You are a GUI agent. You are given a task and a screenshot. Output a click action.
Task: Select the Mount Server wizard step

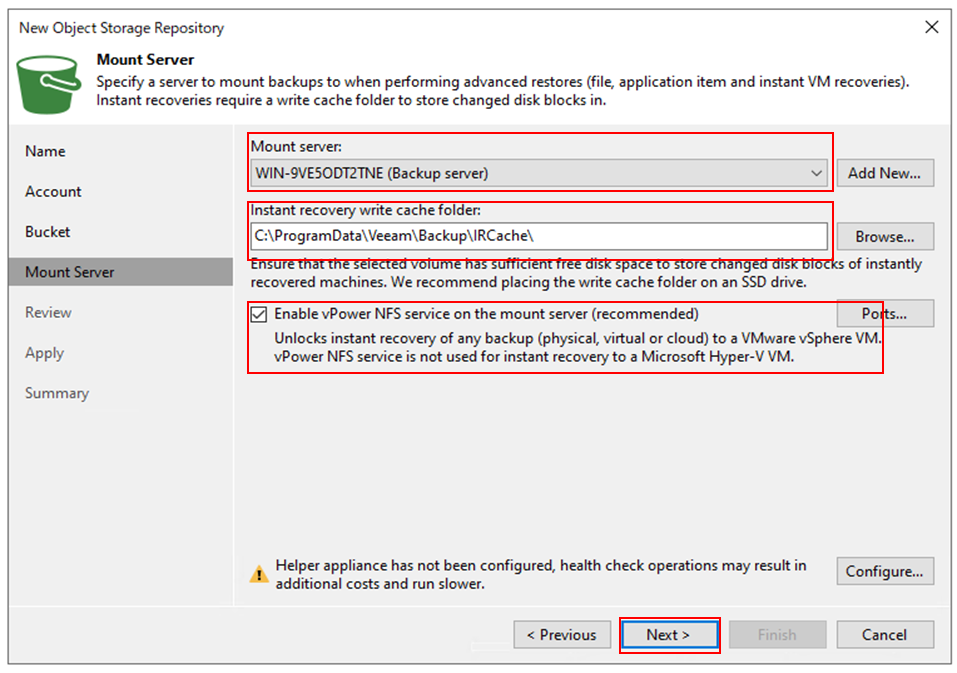(x=121, y=272)
